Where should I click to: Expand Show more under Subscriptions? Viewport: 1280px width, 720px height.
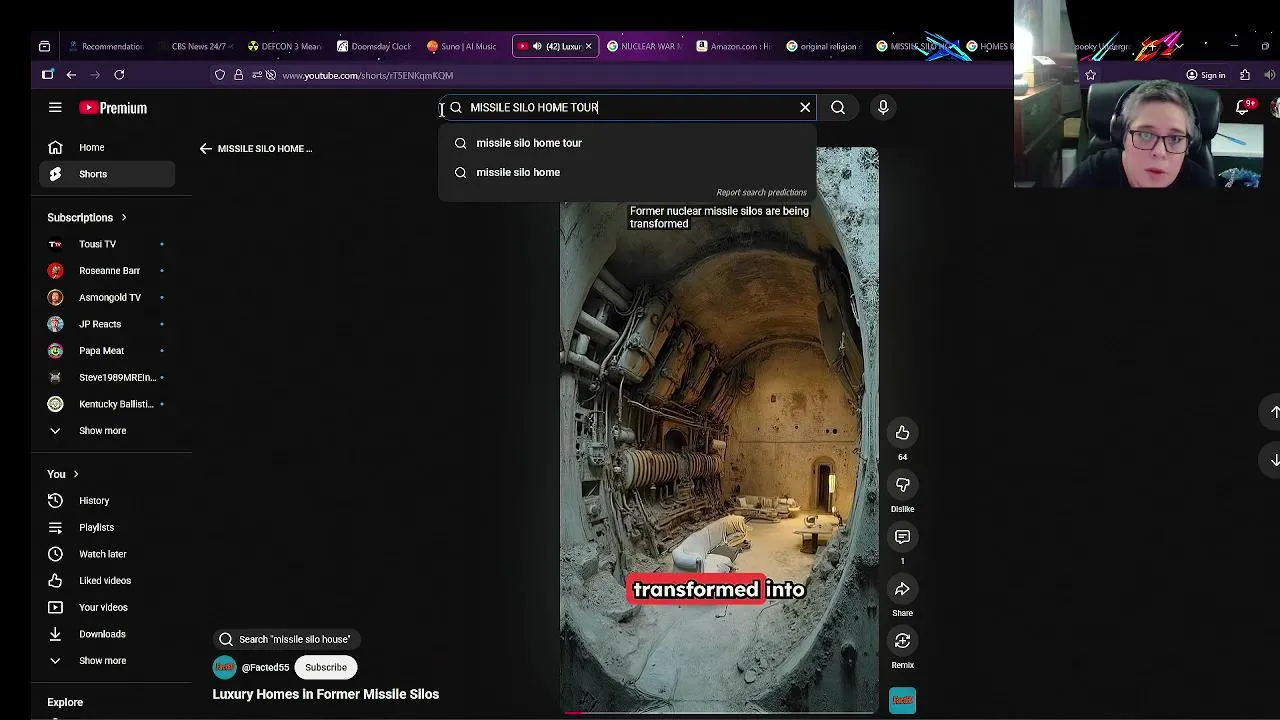point(108,431)
